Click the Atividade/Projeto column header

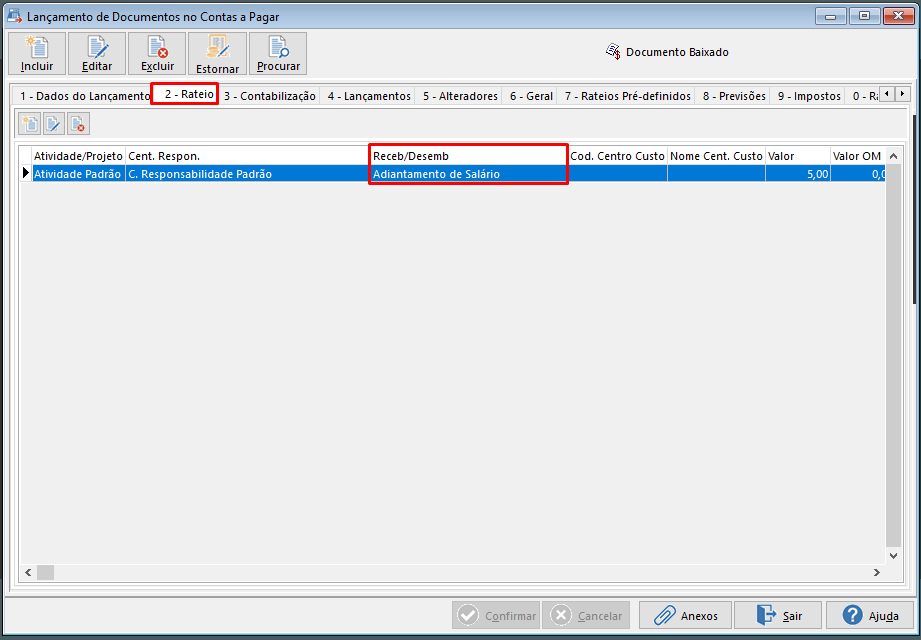(x=78, y=156)
